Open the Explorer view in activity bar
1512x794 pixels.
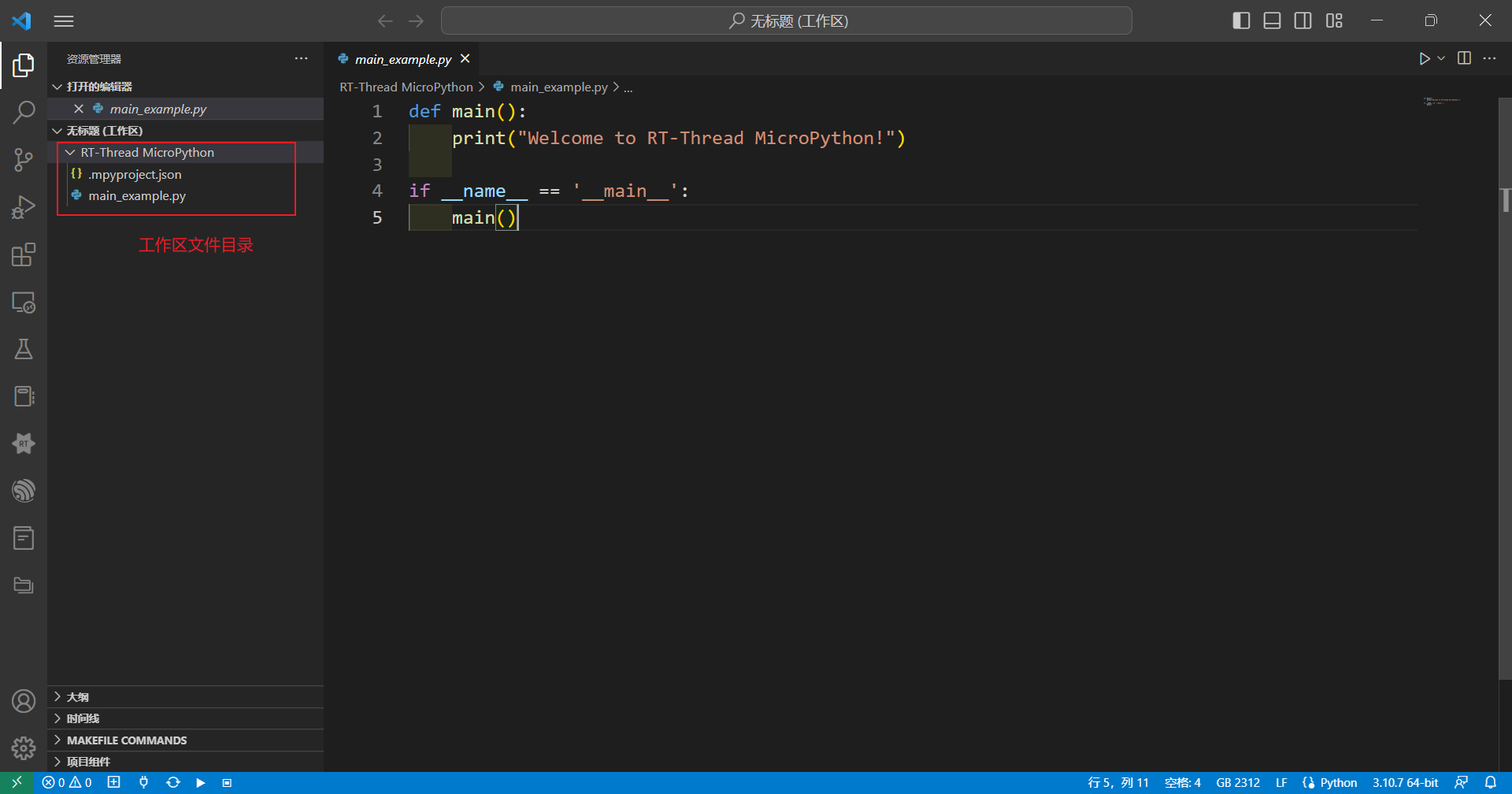(x=24, y=65)
